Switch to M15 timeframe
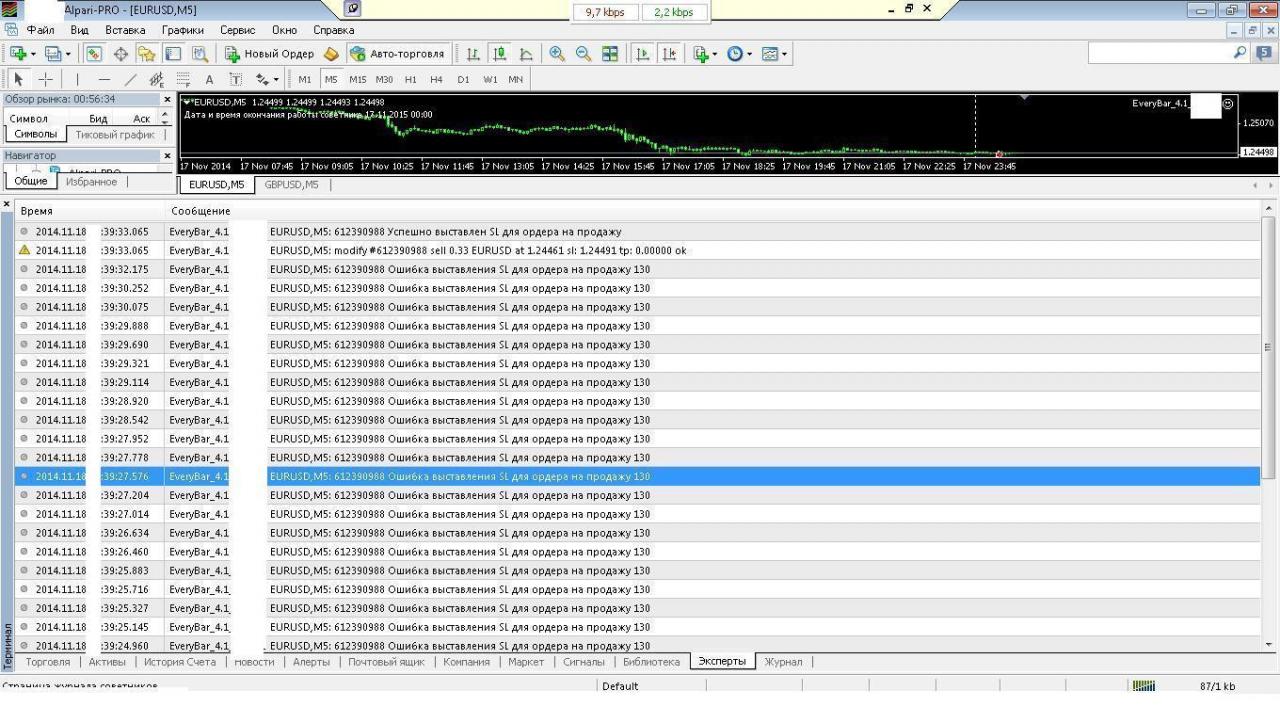This screenshot has height=723, width=1280. pyautogui.click(x=357, y=79)
